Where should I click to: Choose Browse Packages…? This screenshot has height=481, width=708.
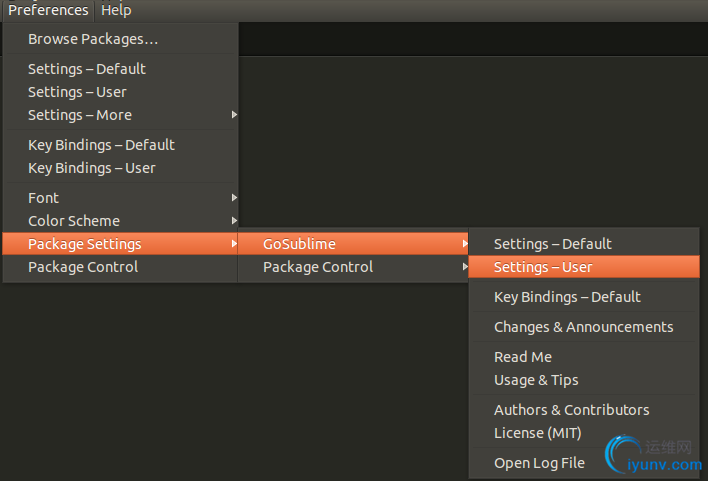[121, 39]
